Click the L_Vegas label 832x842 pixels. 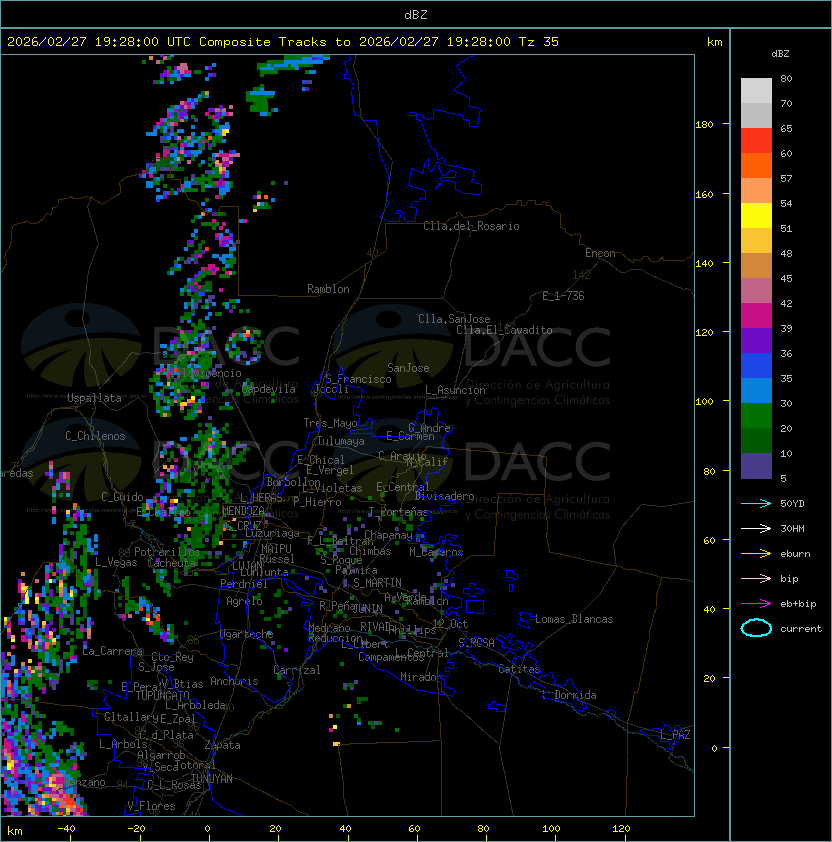tap(116, 562)
